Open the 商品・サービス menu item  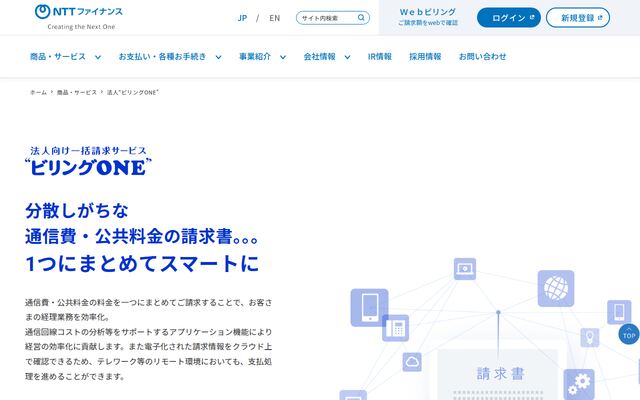pyautogui.click(x=58, y=57)
